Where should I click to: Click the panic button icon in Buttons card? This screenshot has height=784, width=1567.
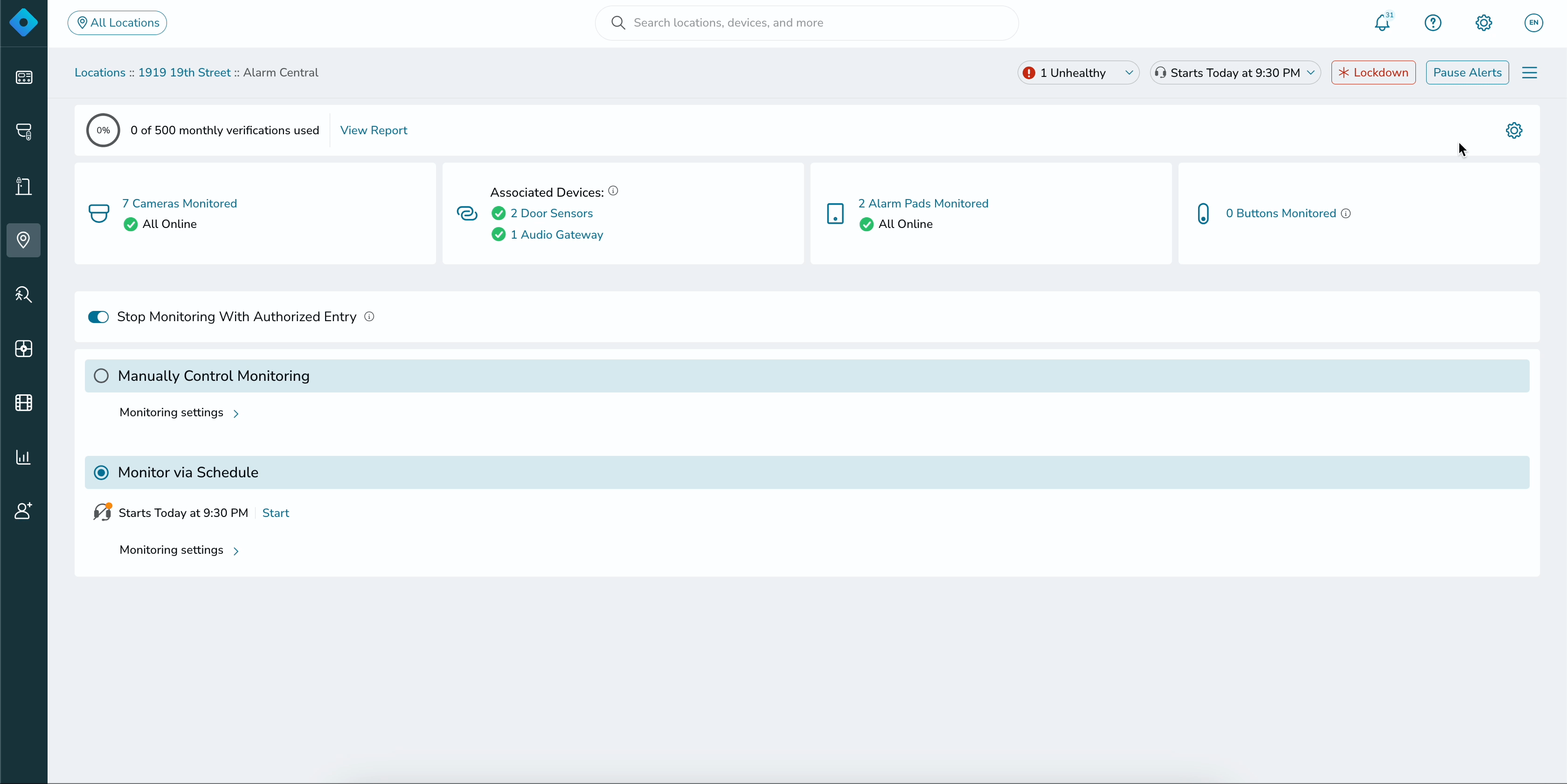point(1203,213)
